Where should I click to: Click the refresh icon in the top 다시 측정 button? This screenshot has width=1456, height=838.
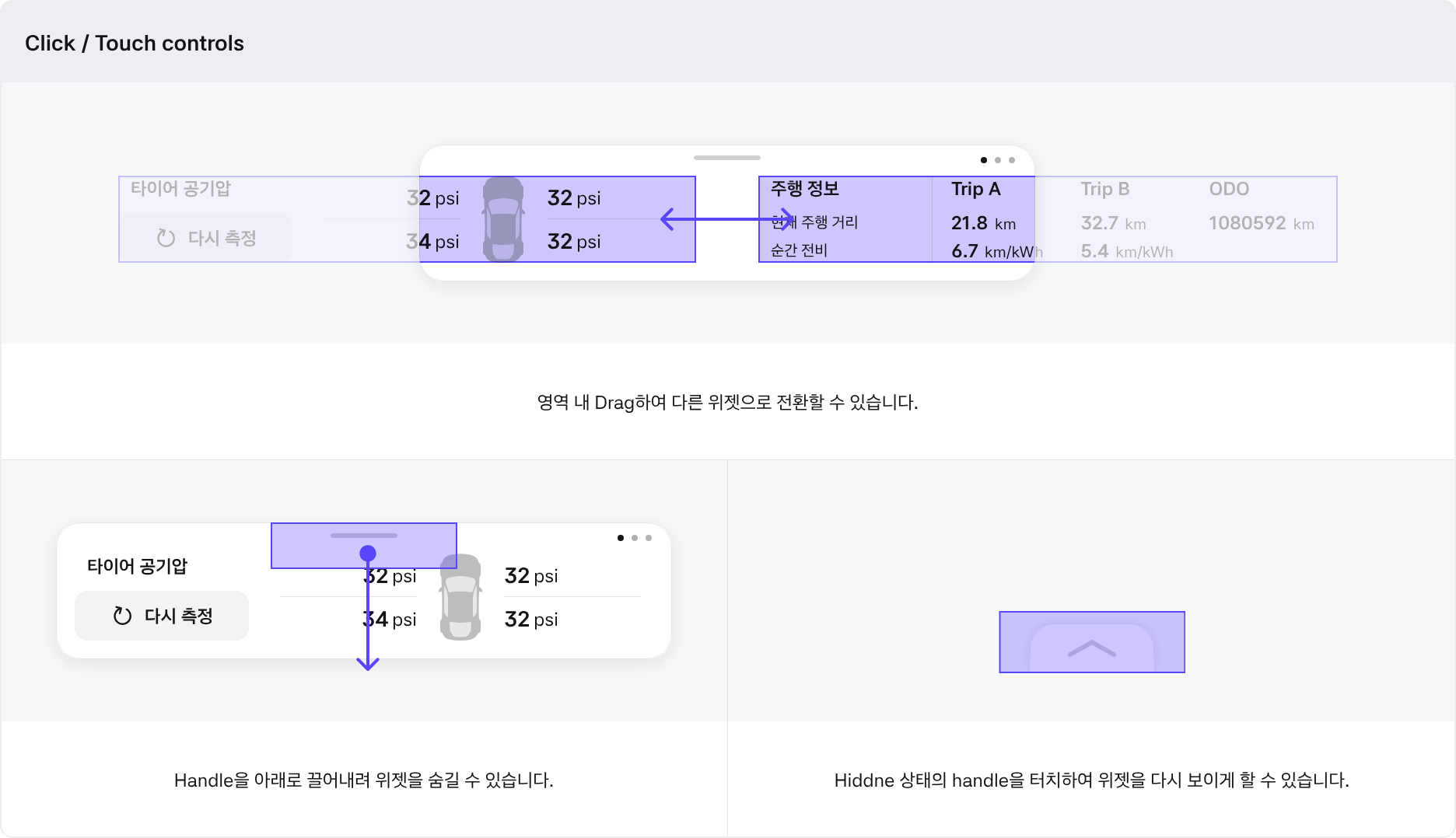(166, 237)
